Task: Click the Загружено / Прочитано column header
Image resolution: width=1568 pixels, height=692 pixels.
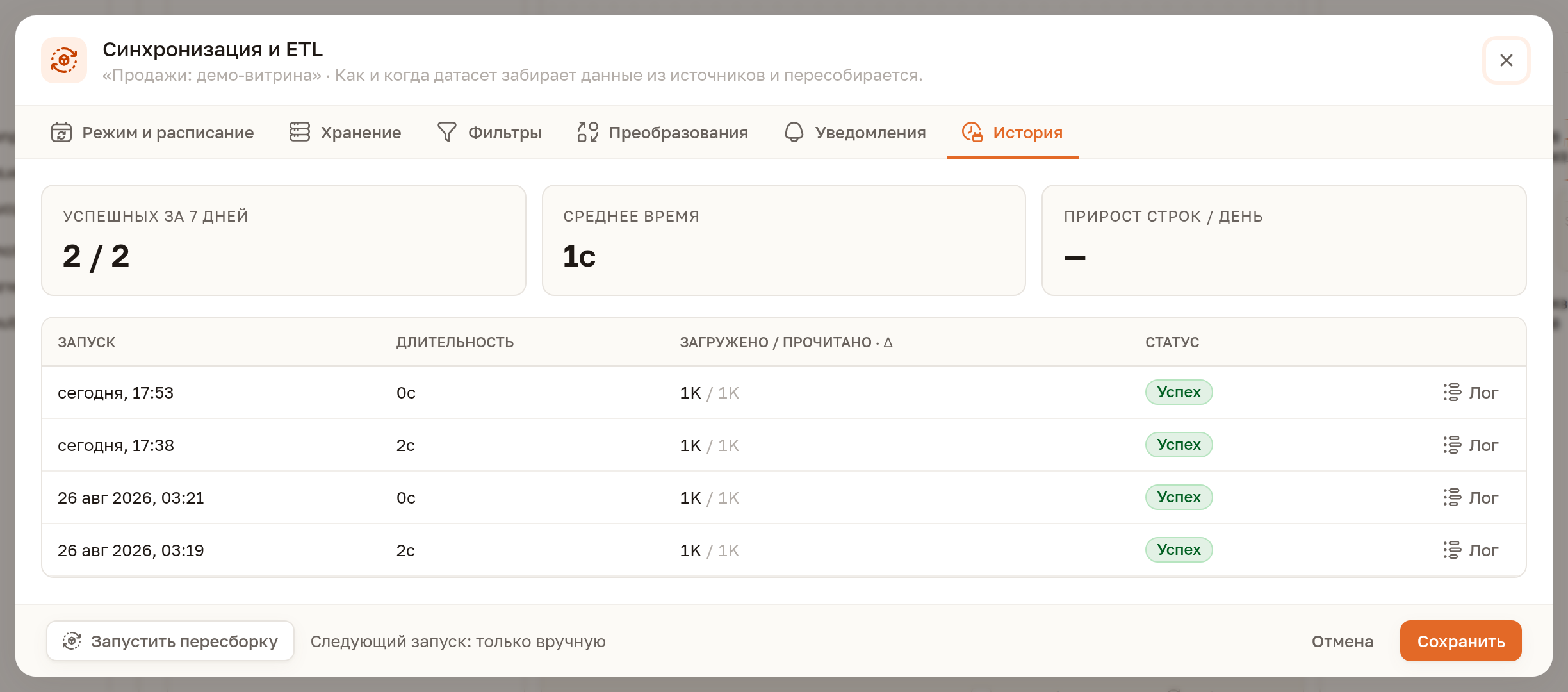Action: [x=786, y=342]
